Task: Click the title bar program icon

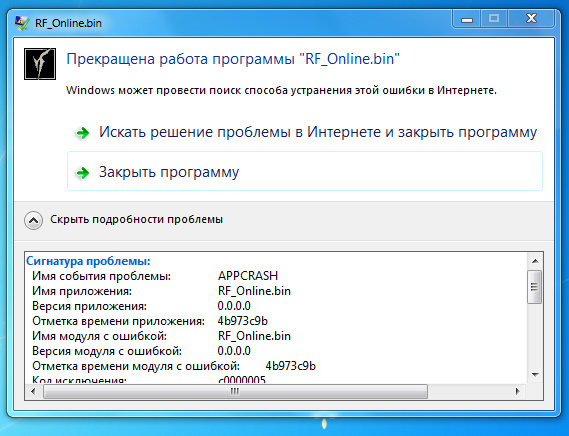Action: [22, 23]
